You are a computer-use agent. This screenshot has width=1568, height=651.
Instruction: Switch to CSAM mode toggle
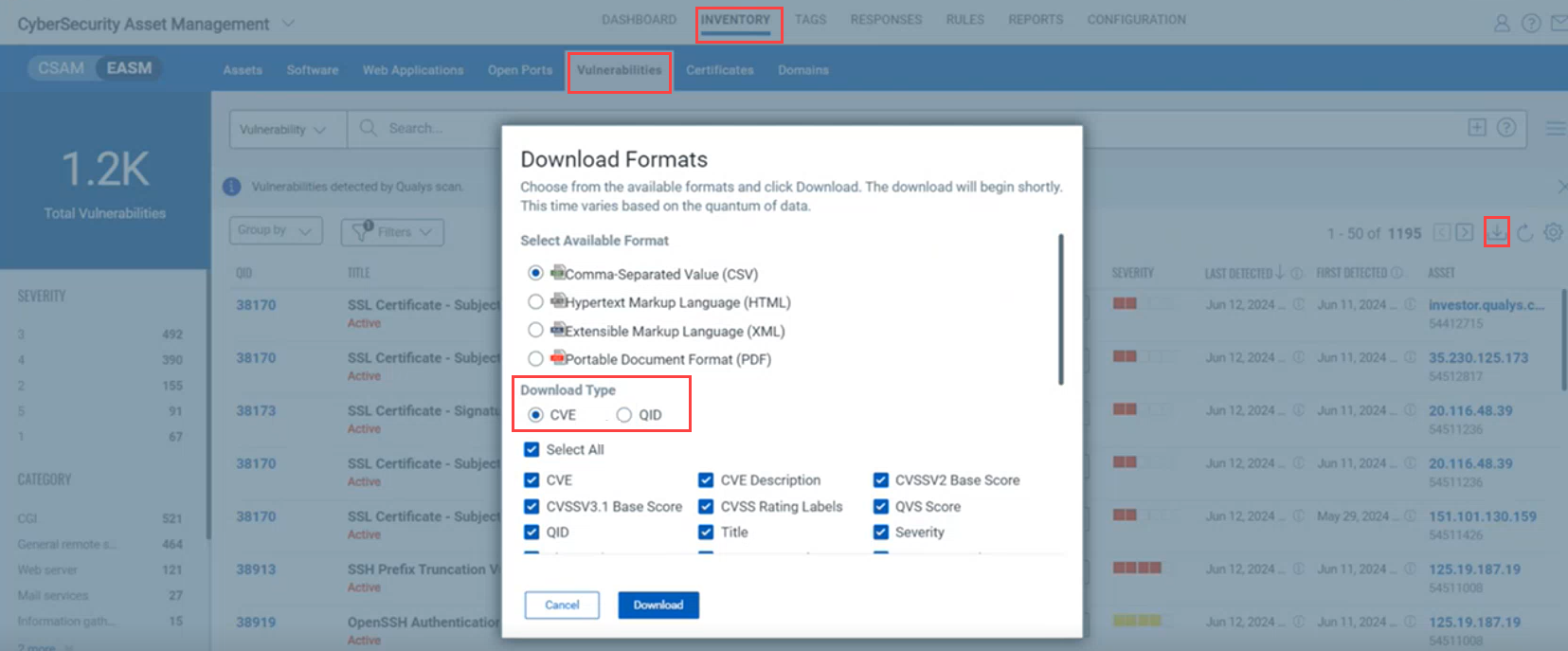[62, 68]
